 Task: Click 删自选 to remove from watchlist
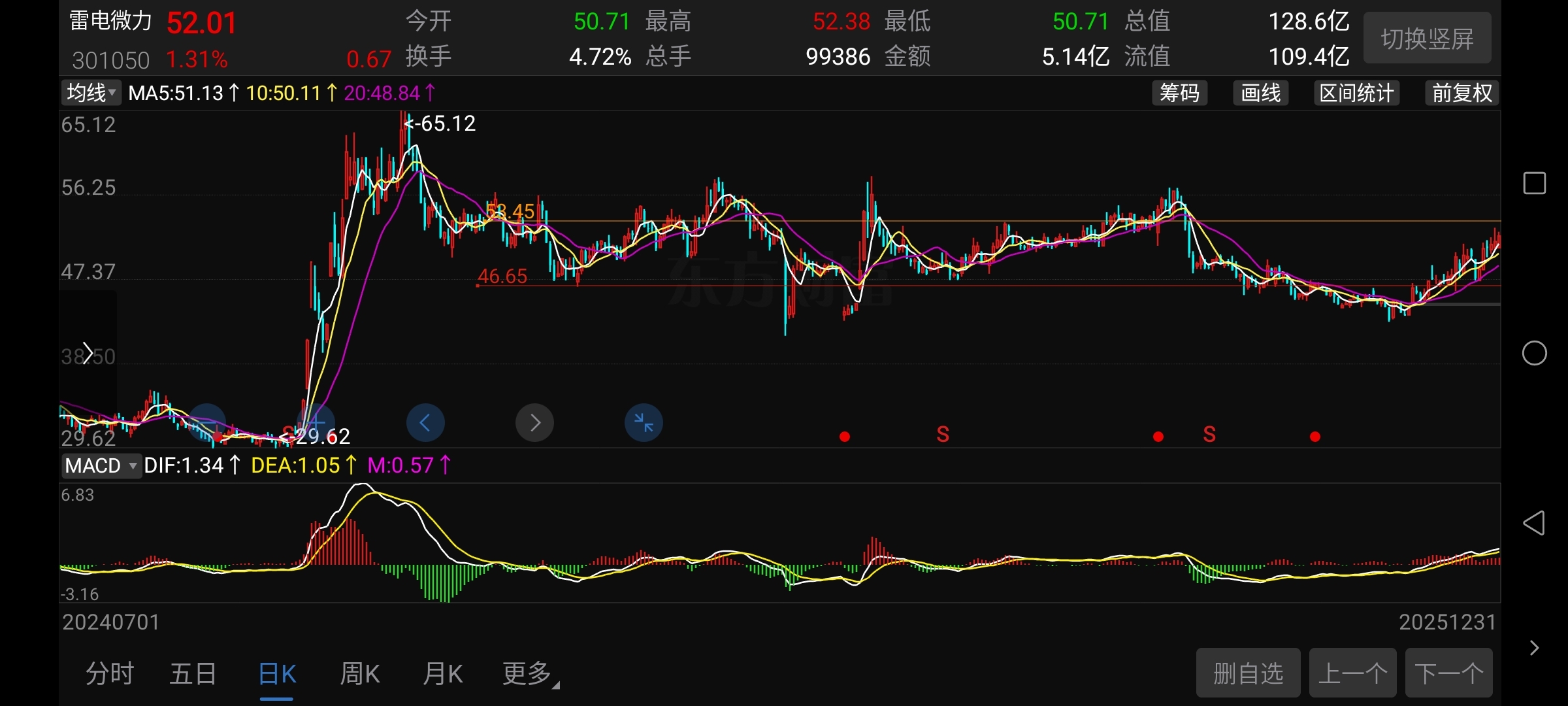1248,673
